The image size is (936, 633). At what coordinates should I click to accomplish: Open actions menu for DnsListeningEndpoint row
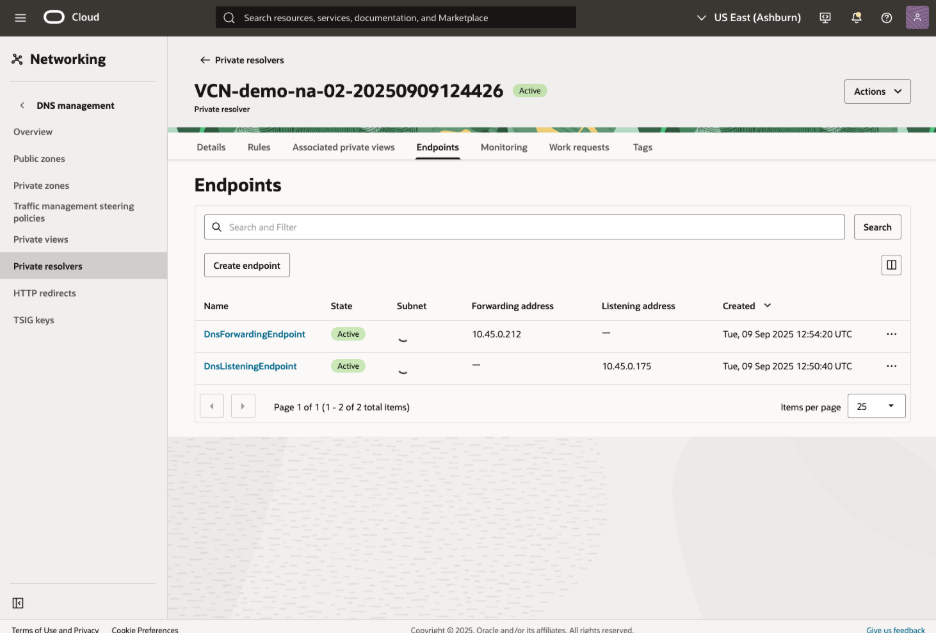point(891,366)
